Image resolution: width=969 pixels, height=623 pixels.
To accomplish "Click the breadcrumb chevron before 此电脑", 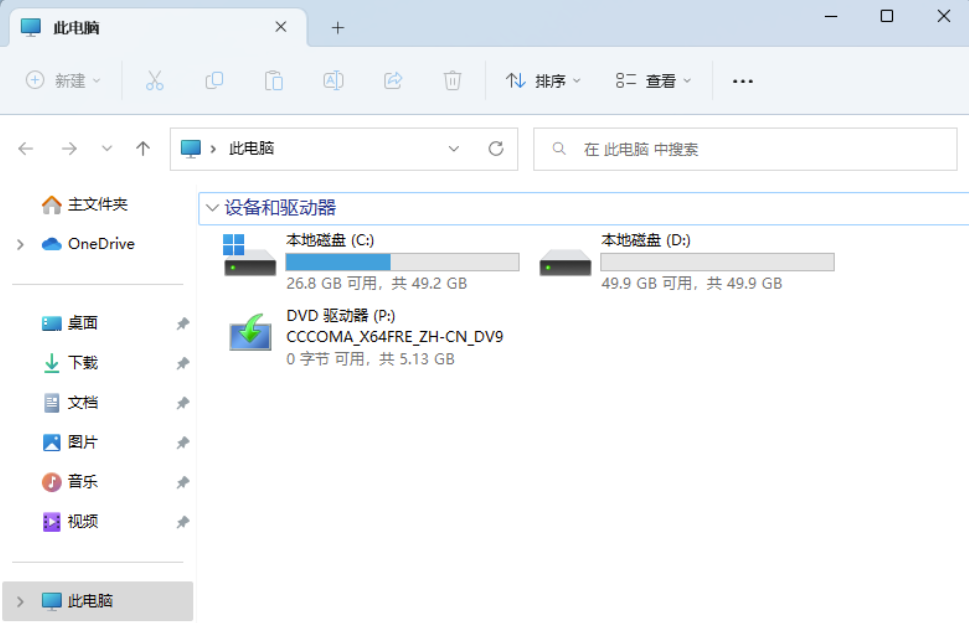I will pyautogui.click(x=213, y=149).
